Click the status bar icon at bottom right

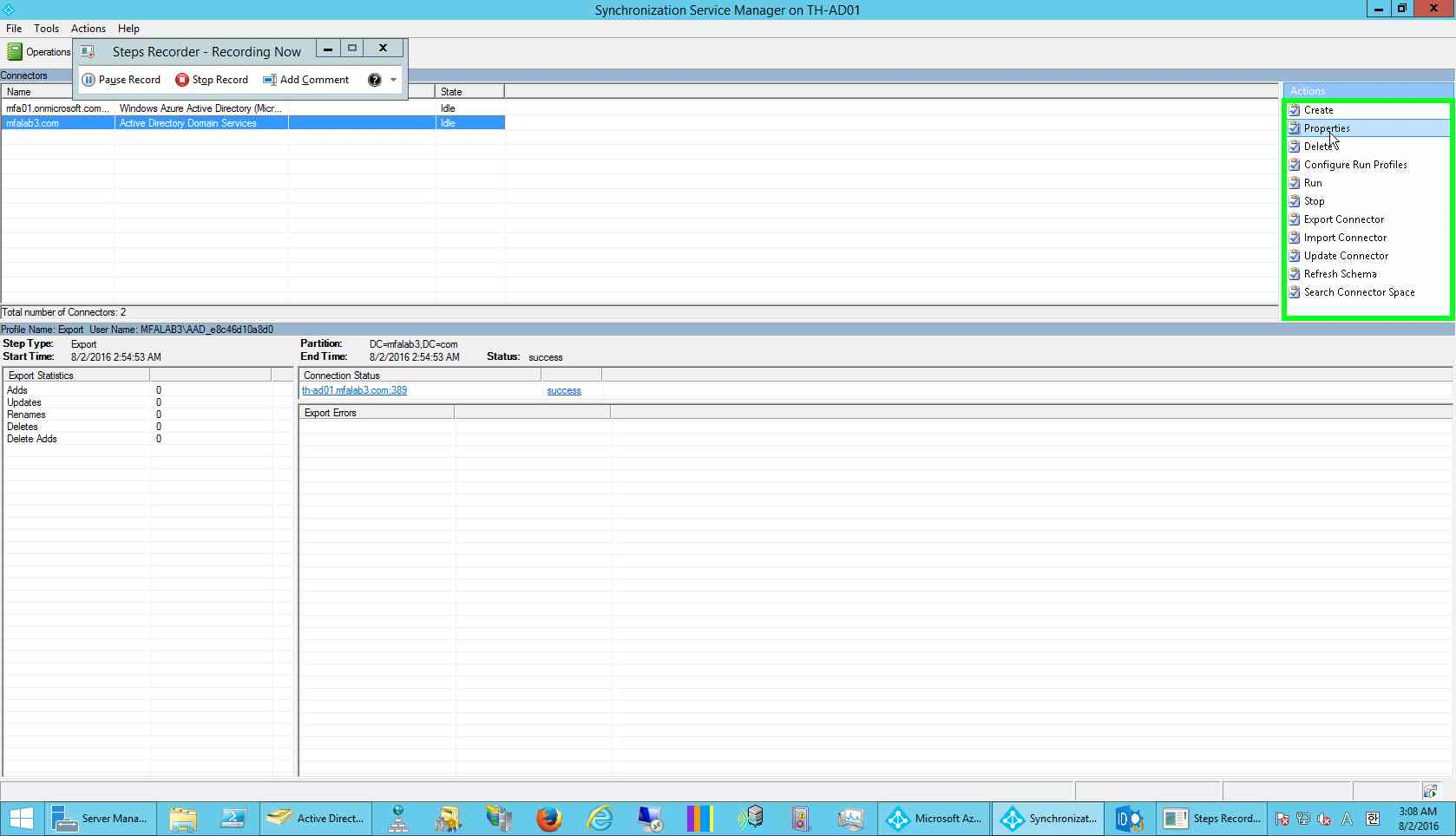1430,791
